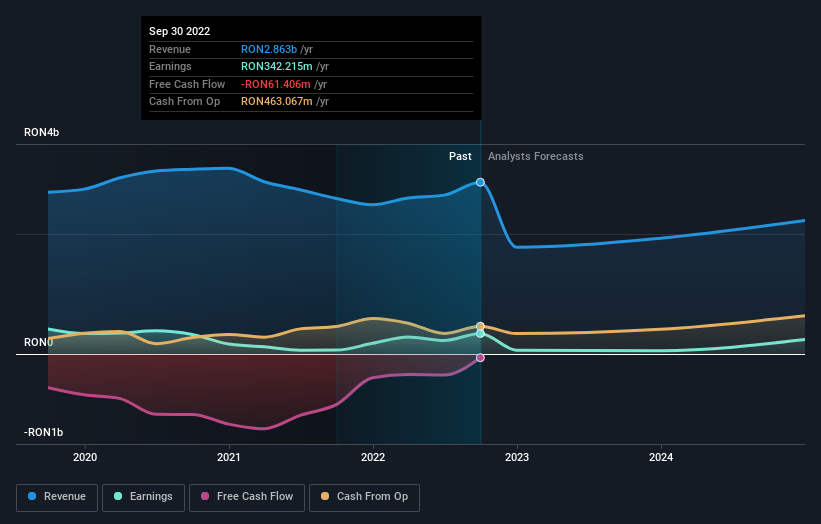
Task: Toggle the Revenue legend button
Action: [57, 497]
